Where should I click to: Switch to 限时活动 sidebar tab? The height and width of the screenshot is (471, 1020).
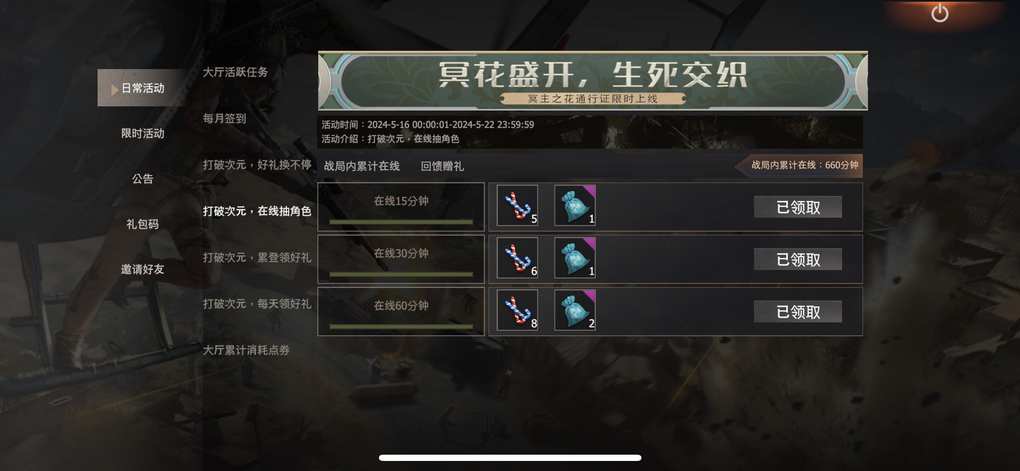[x=142, y=133]
